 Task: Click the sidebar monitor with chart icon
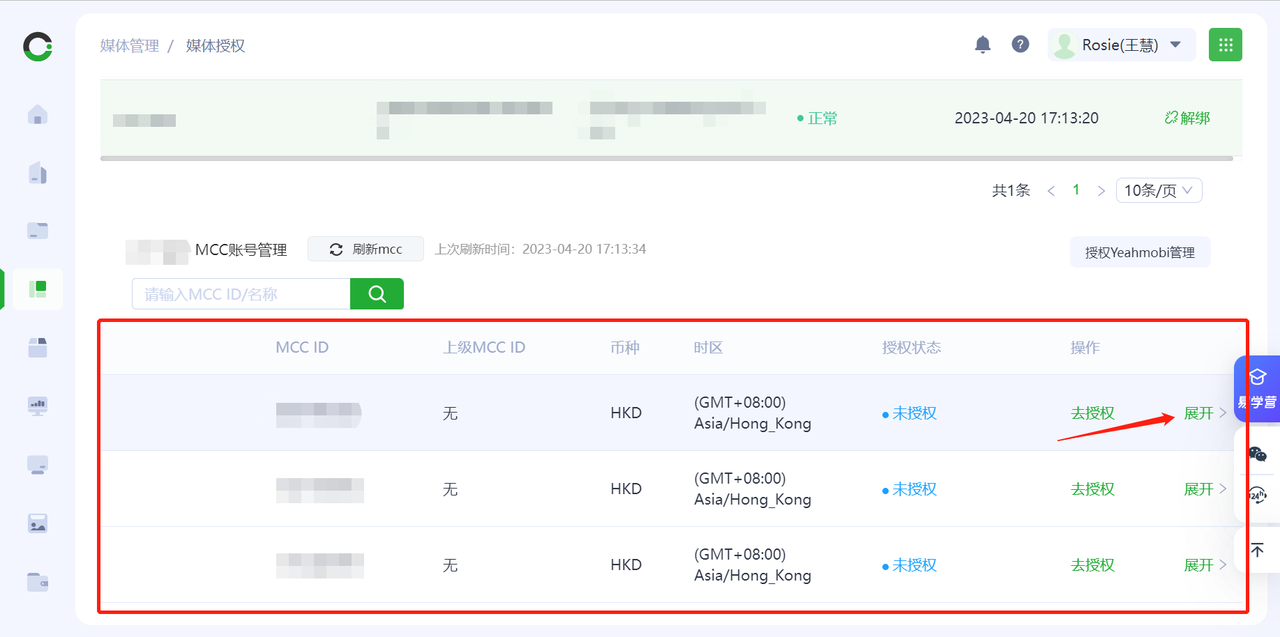pos(38,406)
